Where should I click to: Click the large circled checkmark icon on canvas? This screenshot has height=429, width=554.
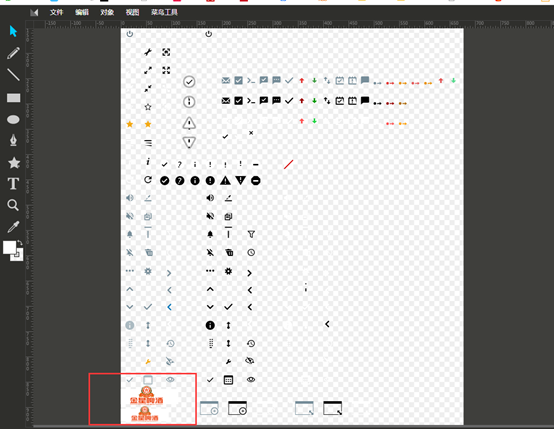tap(189, 82)
